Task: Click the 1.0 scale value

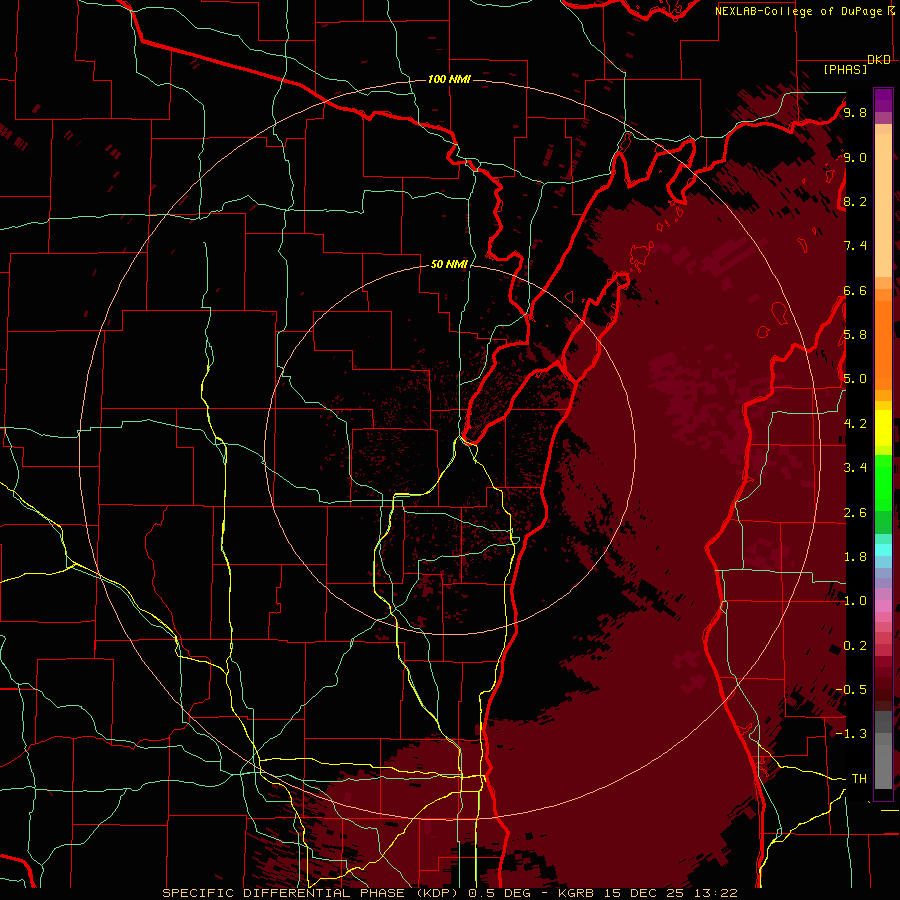Action: 855,601
